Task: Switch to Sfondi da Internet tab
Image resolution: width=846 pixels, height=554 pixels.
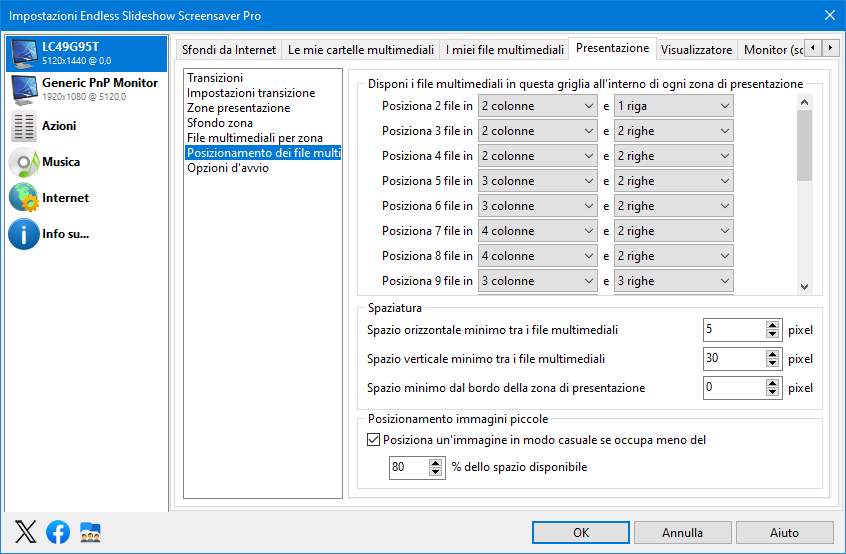Action: (x=229, y=50)
